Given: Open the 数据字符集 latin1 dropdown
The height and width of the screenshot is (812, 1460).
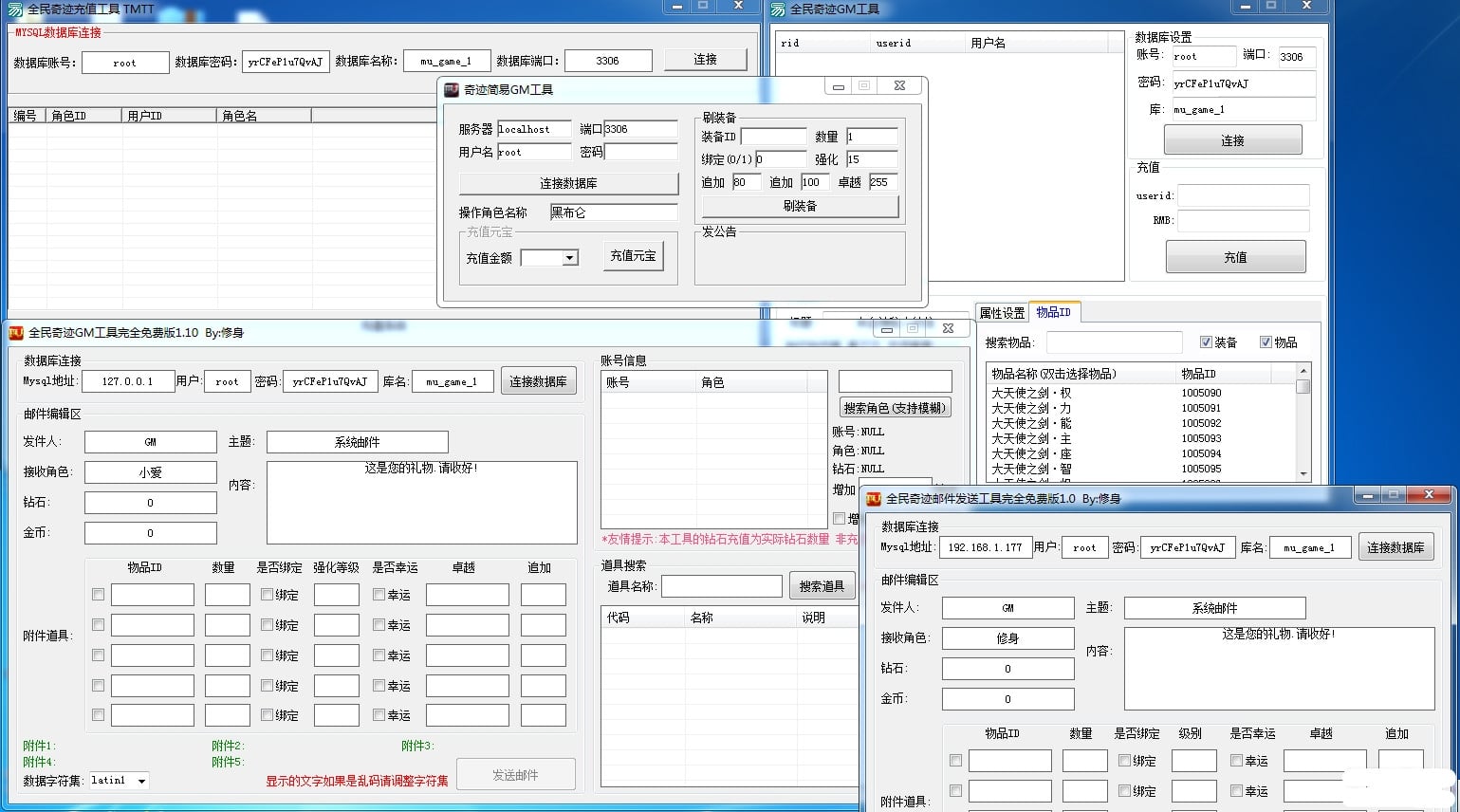Looking at the screenshot, I should [141, 782].
